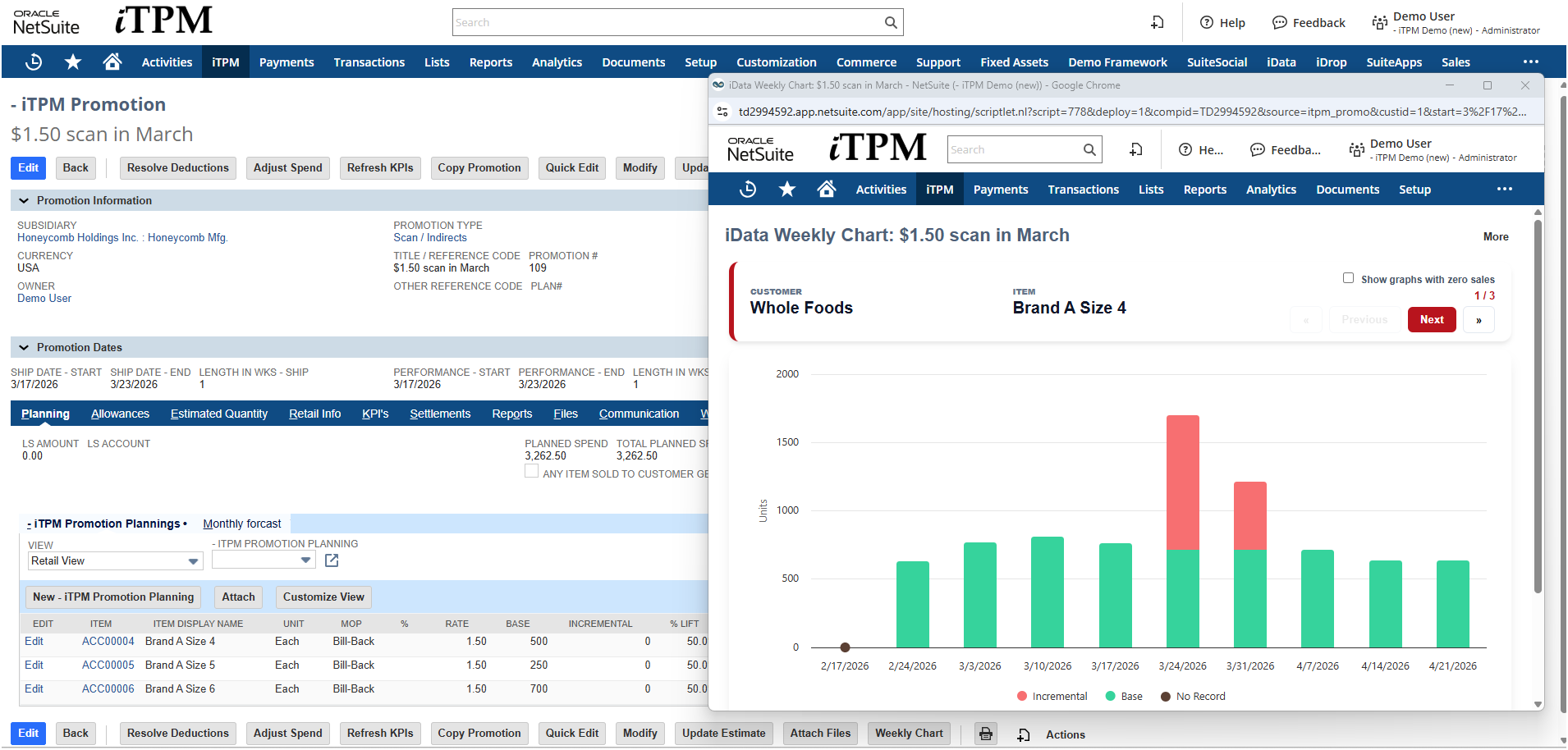Viewport: 1568px width, 750px height.
Task: Open Recent Records icon in popup nav
Action: [x=748, y=190]
